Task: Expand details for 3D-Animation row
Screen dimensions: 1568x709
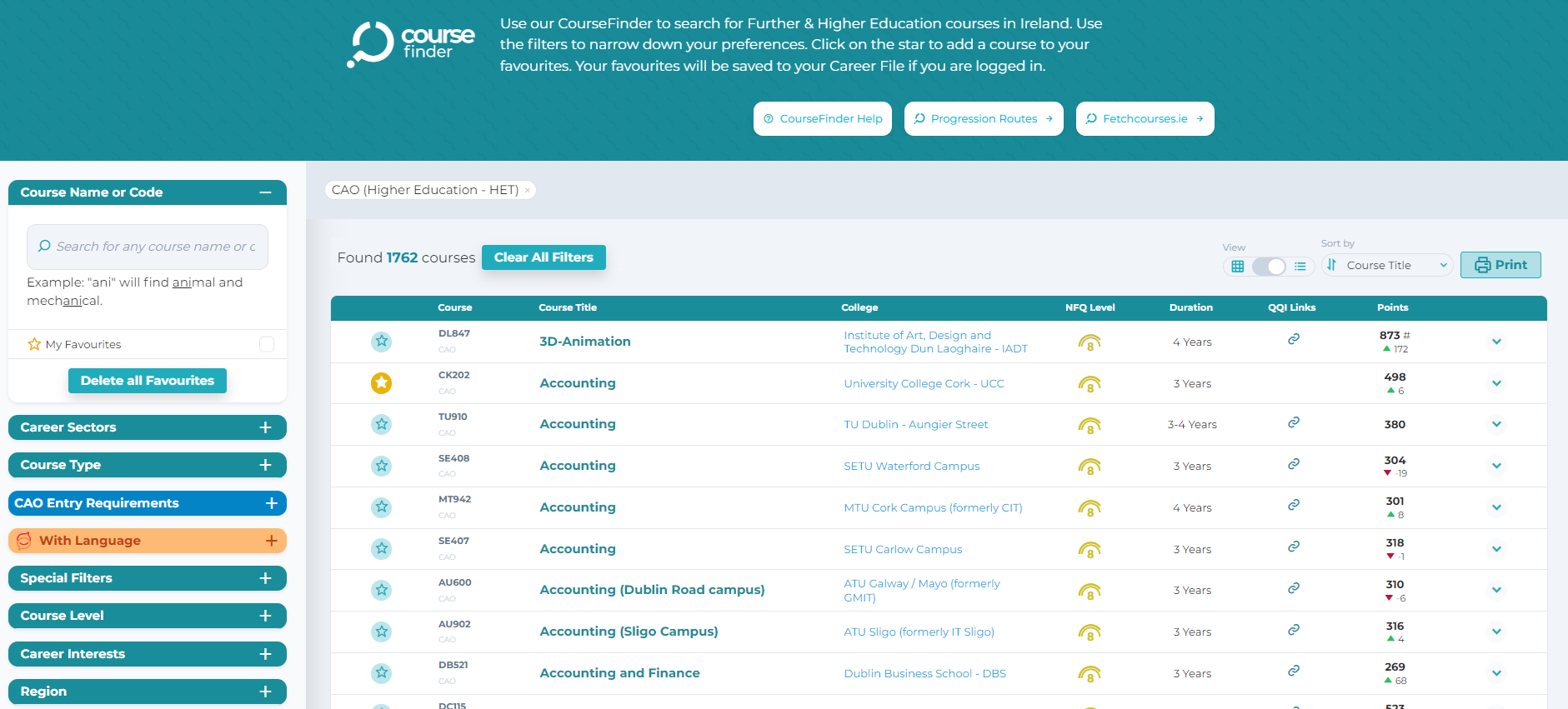Action: pyautogui.click(x=1496, y=342)
